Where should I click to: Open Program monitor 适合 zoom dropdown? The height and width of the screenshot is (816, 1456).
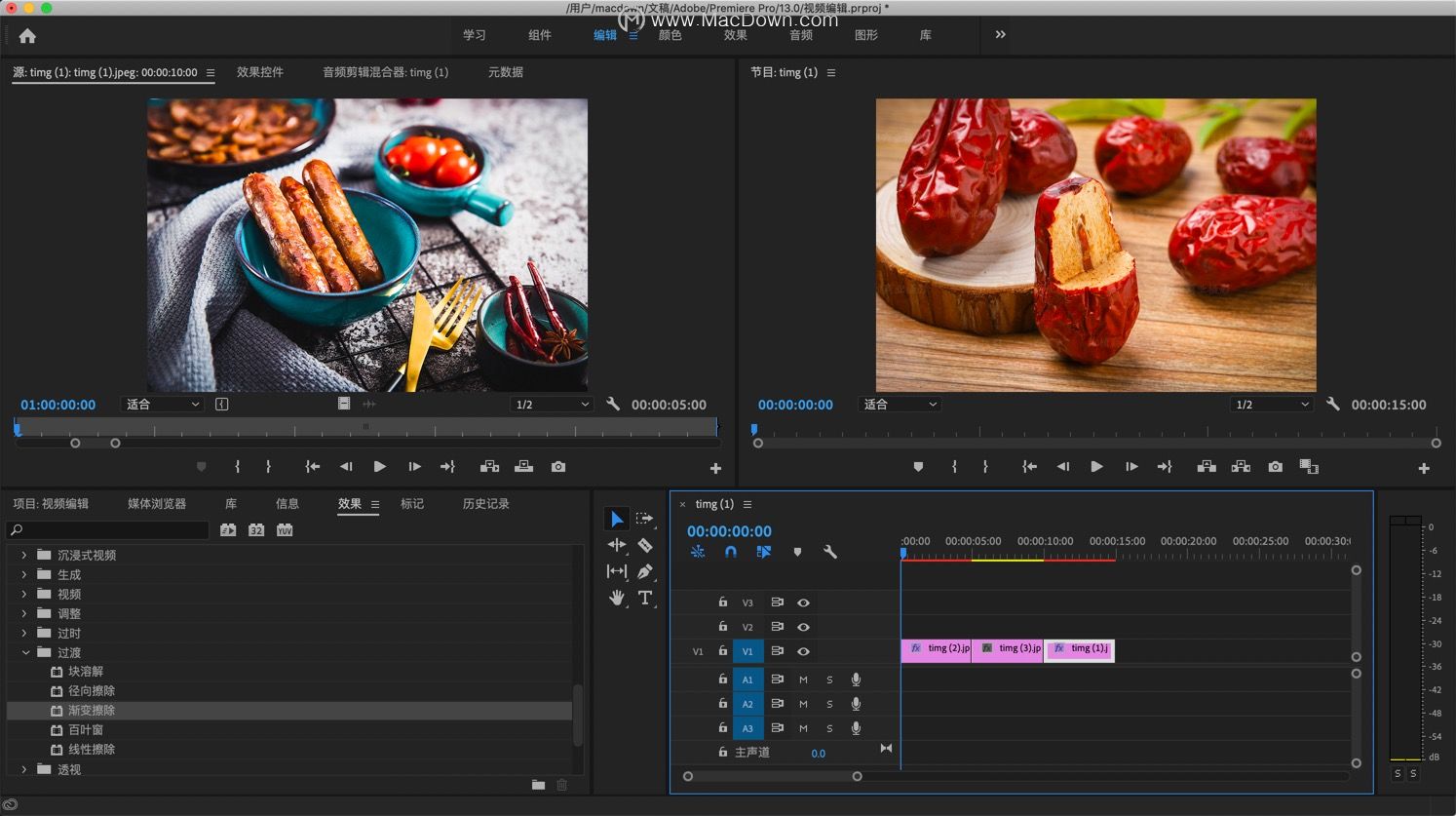[899, 405]
